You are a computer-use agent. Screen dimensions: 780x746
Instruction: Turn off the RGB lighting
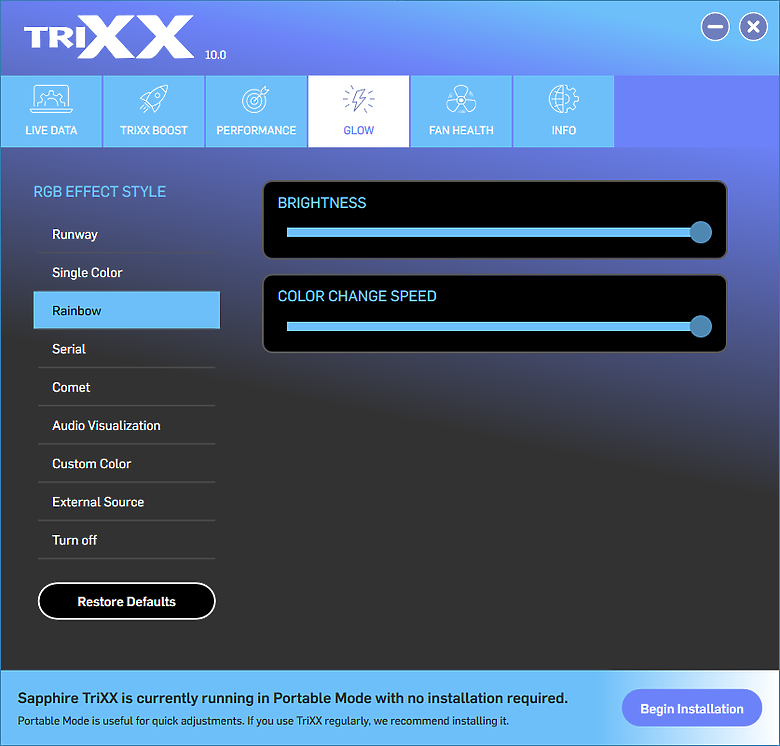(x=126, y=541)
